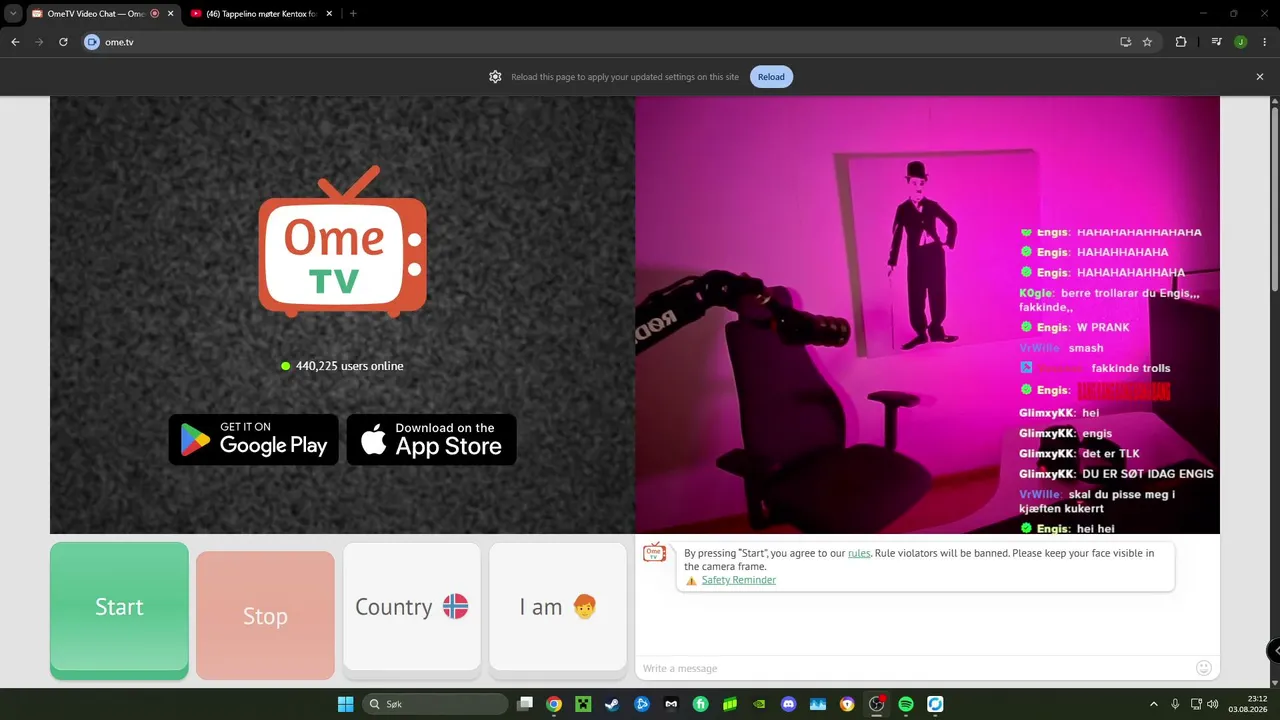Open Discord from the taskbar

tap(788, 704)
